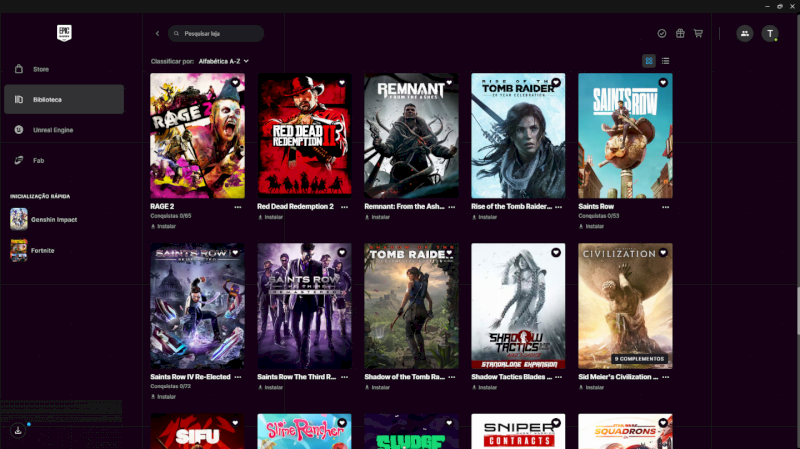800x449 pixels.
Task: Click Instalar under Saints Row
Action: (592, 226)
